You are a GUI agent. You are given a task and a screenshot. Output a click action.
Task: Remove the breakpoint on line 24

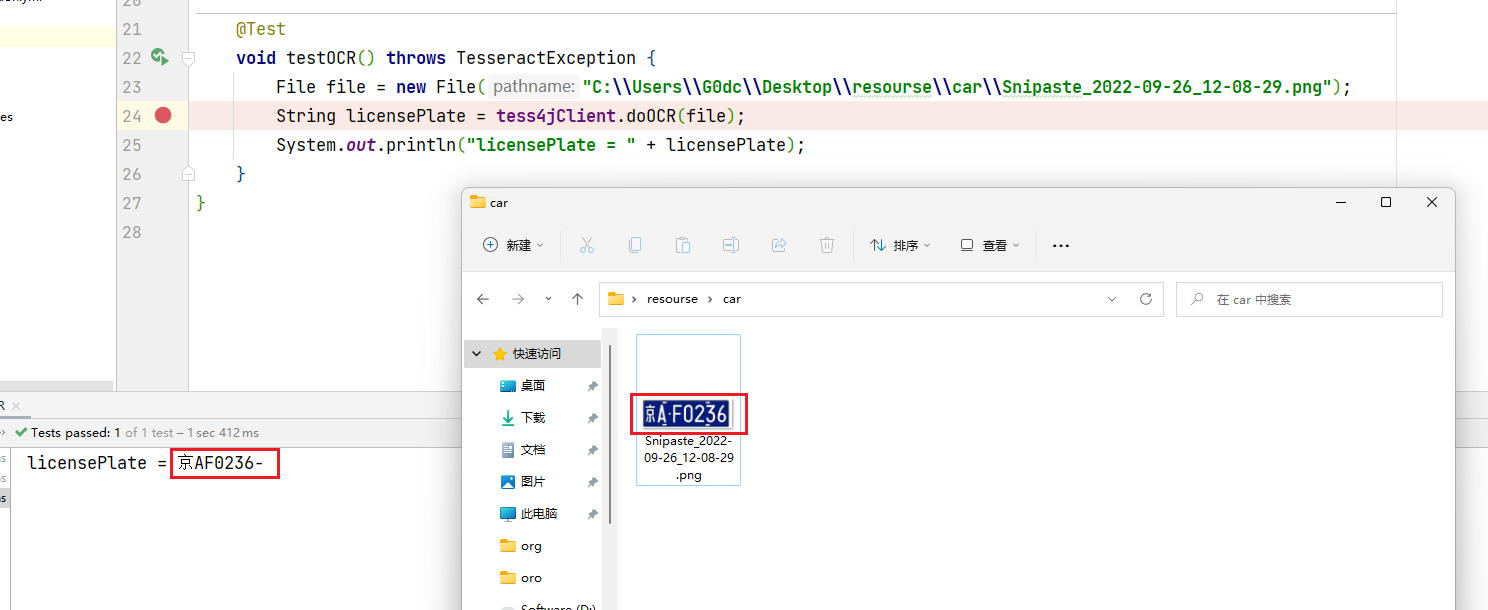point(163,116)
